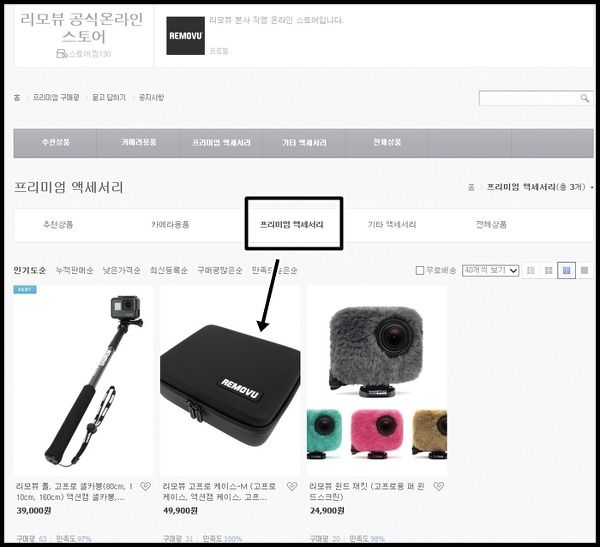The image size is (600, 547).
Task: Click the search magnifier icon
Action: point(584,98)
